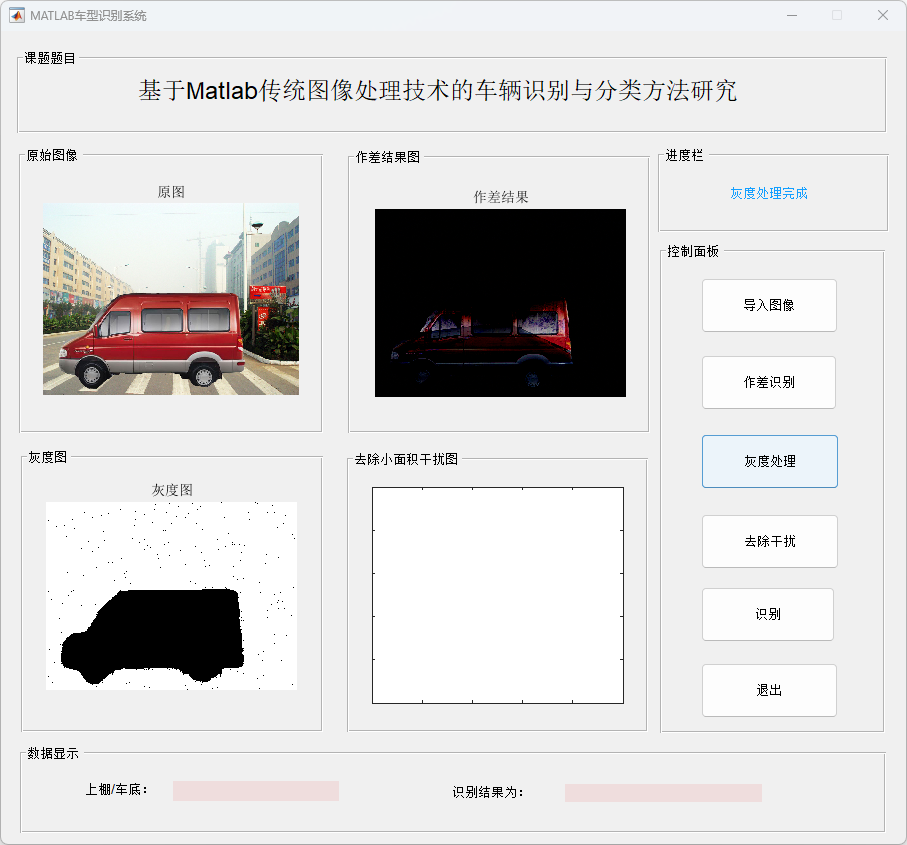Click the black van silhouette image
This screenshot has width=907, height=845.
pyautogui.click(x=171, y=596)
